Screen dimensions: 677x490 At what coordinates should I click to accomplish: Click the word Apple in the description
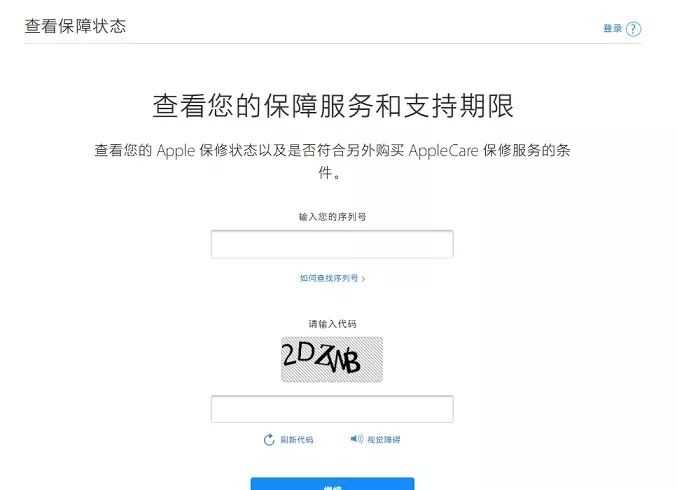tap(176, 151)
